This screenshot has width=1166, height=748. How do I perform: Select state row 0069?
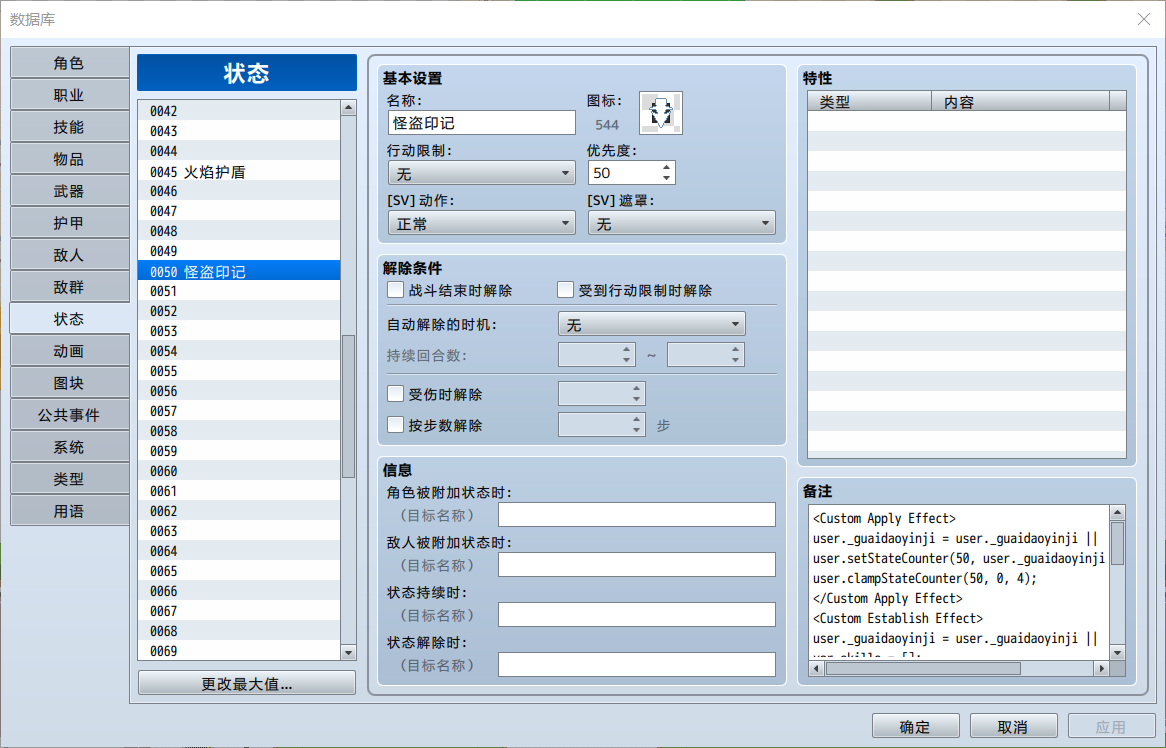coord(239,651)
